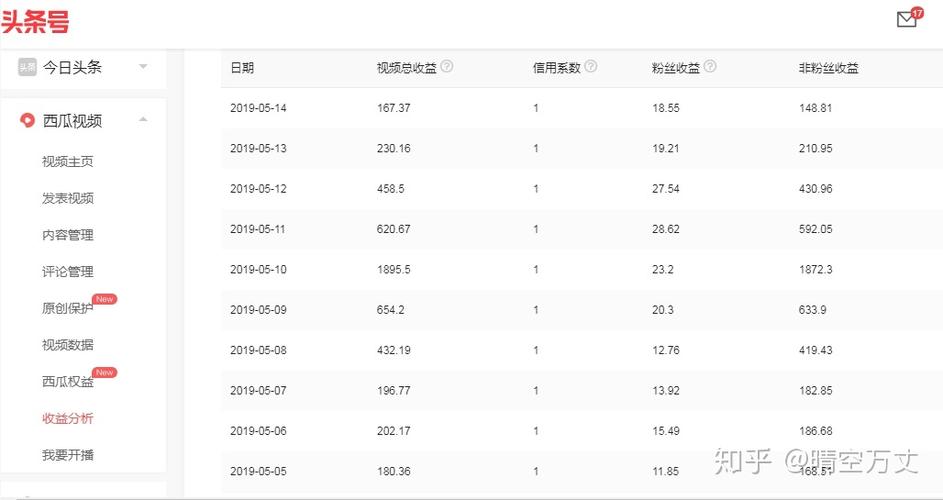The height and width of the screenshot is (500, 943).
Task: Click the 日期 column header
Action: point(242,68)
